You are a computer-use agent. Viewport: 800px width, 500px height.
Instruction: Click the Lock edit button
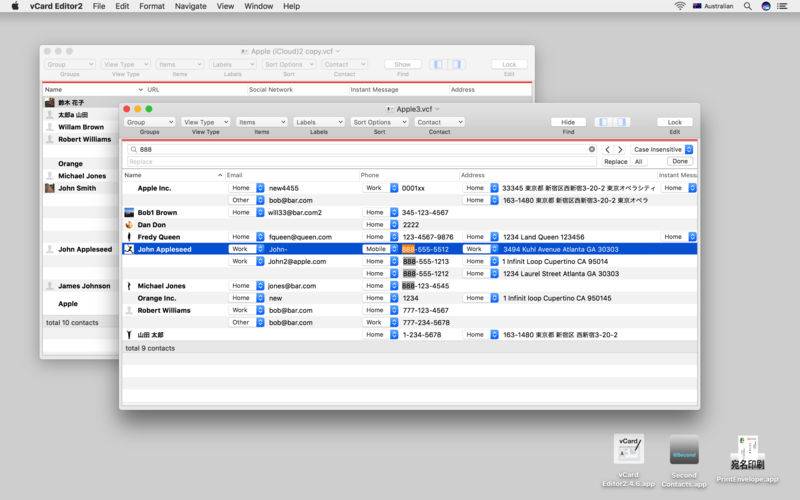[x=674, y=122]
